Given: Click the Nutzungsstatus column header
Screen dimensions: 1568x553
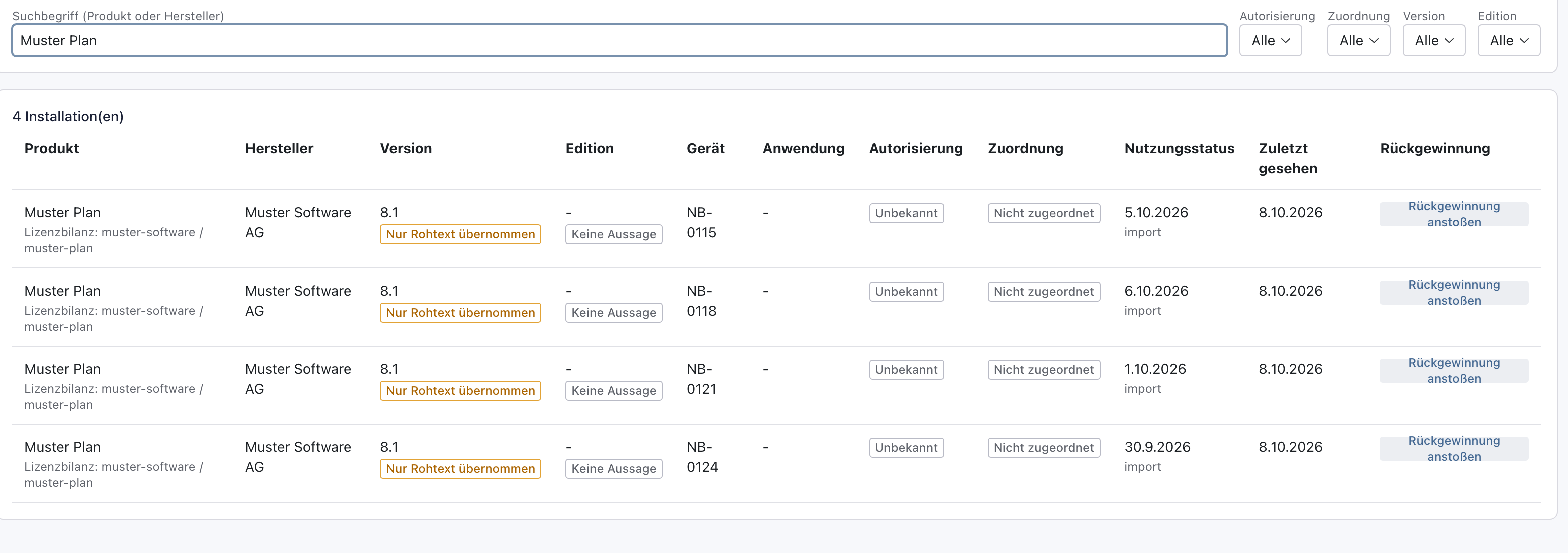Looking at the screenshot, I should tap(1179, 148).
